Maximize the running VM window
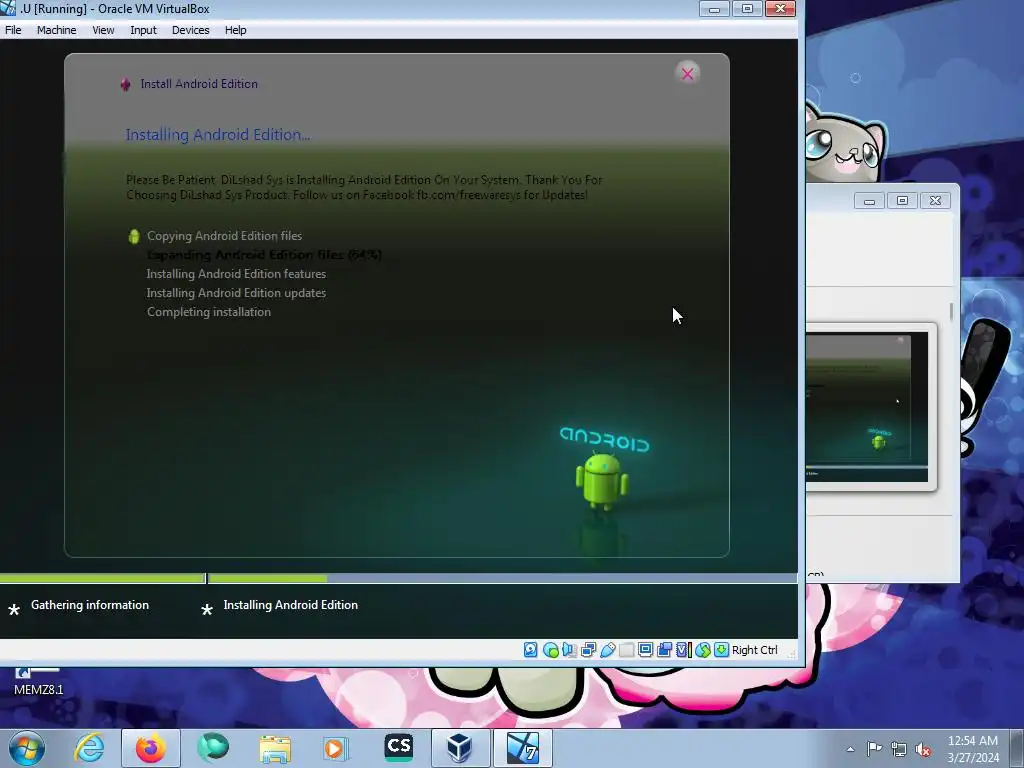The height and width of the screenshot is (768, 1024). (747, 8)
